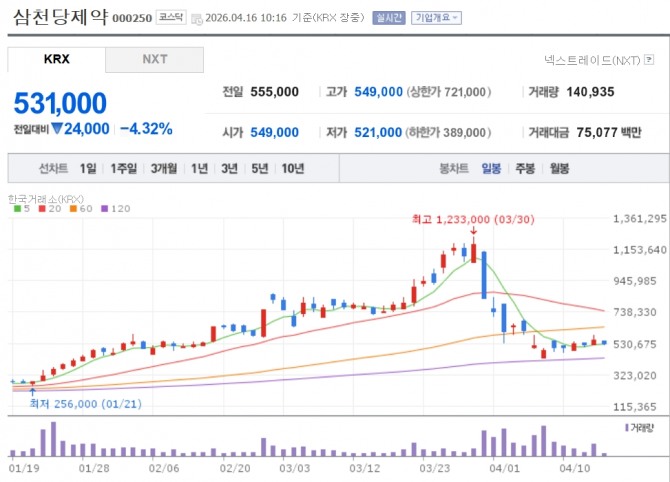Switch chart range to 3년

[x=230, y=168]
